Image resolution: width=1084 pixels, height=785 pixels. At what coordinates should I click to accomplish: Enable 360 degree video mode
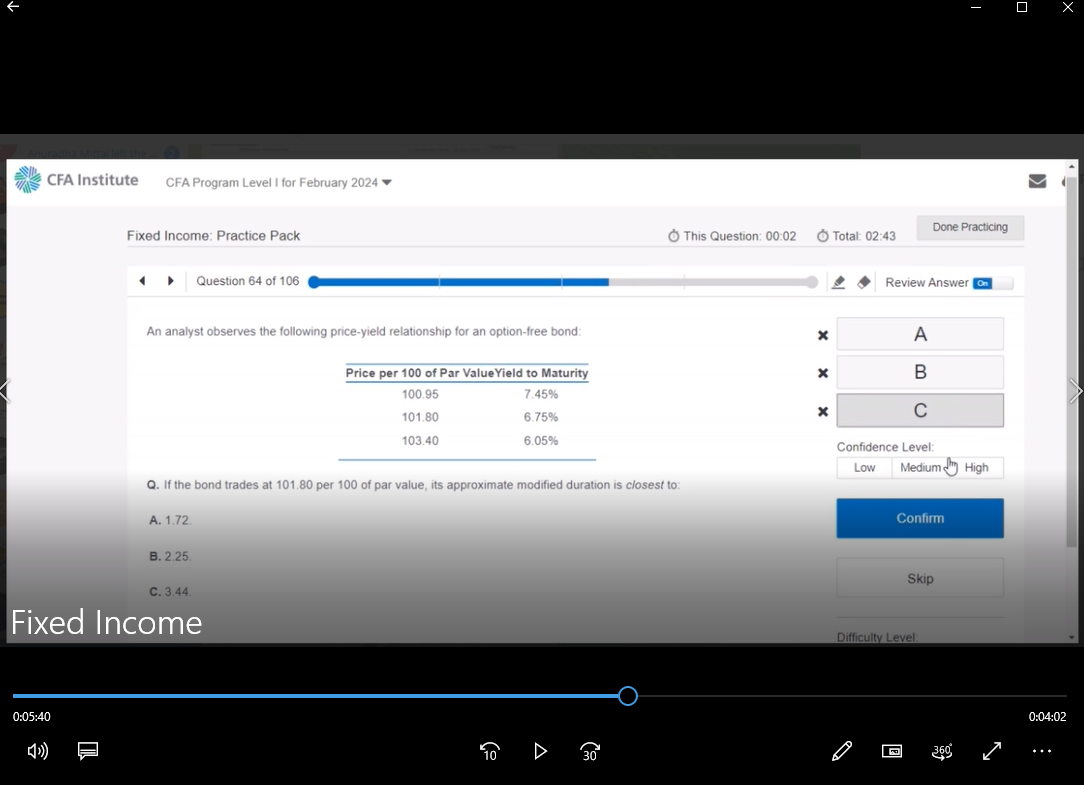click(942, 751)
